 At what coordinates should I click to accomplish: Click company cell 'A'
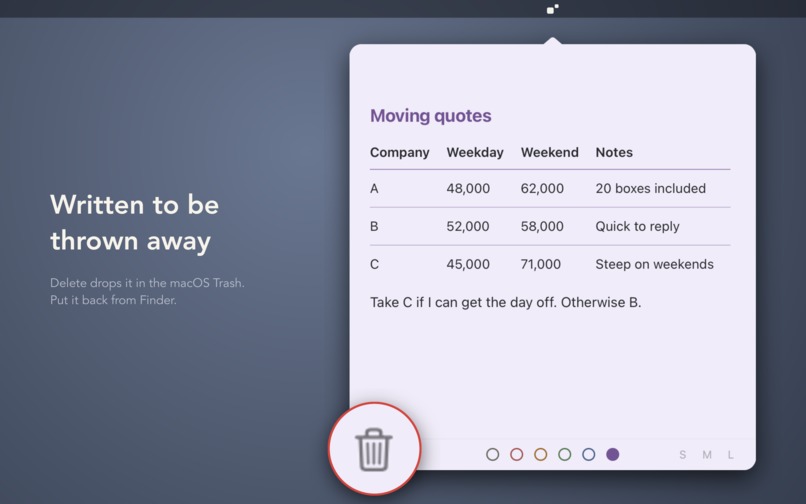click(374, 189)
